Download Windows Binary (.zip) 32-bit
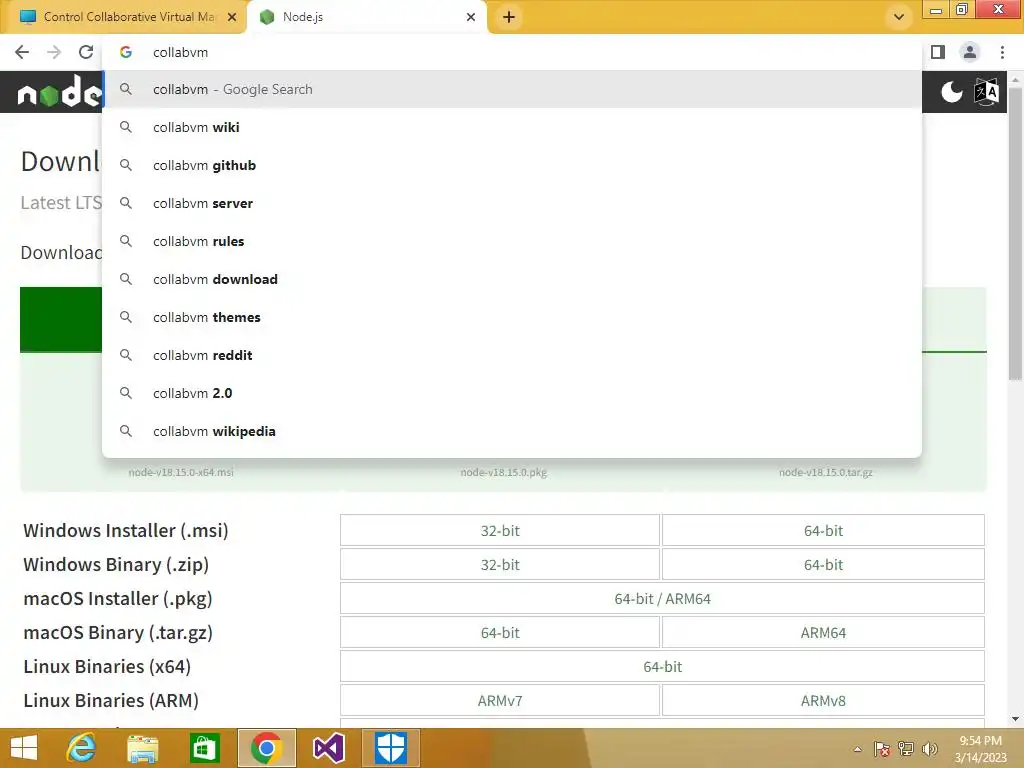This screenshot has width=1024, height=768. pyautogui.click(x=500, y=564)
